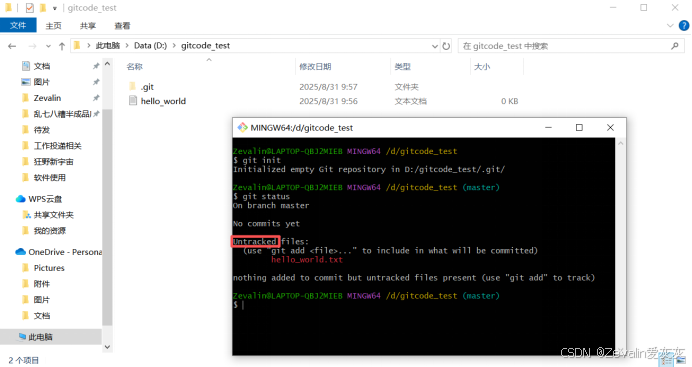Click the Explorer help question mark icon
The image size is (692, 367).
684,26
